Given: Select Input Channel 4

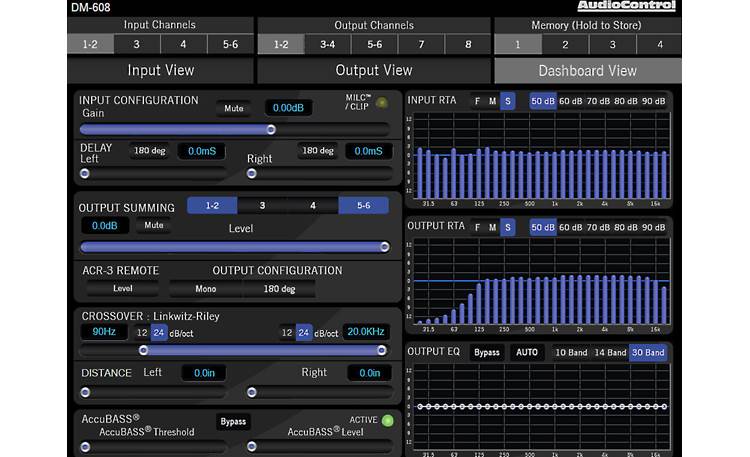Looking at the screenshot, I should (x=183, y=45).
